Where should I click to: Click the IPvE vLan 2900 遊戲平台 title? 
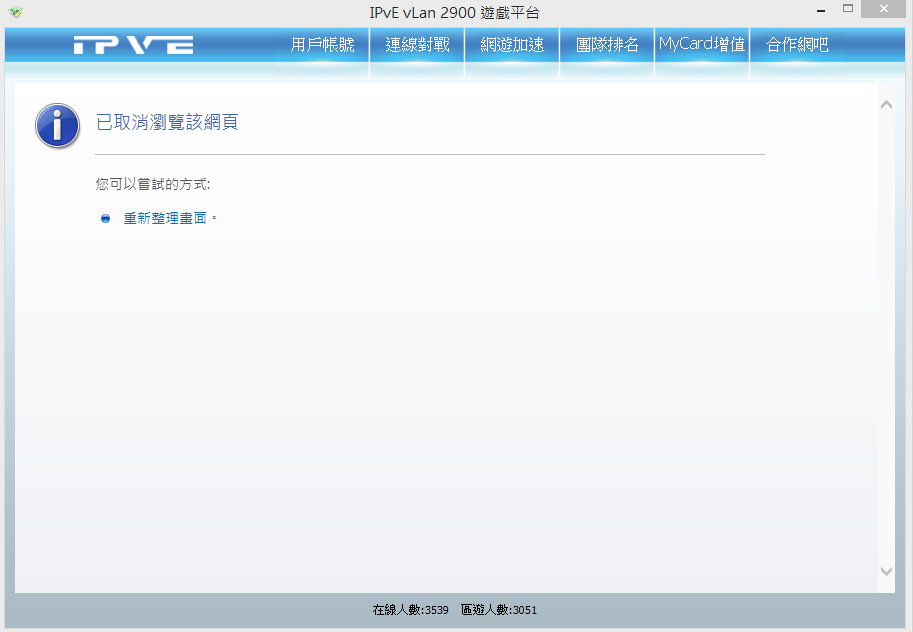(x=455, y=12)
